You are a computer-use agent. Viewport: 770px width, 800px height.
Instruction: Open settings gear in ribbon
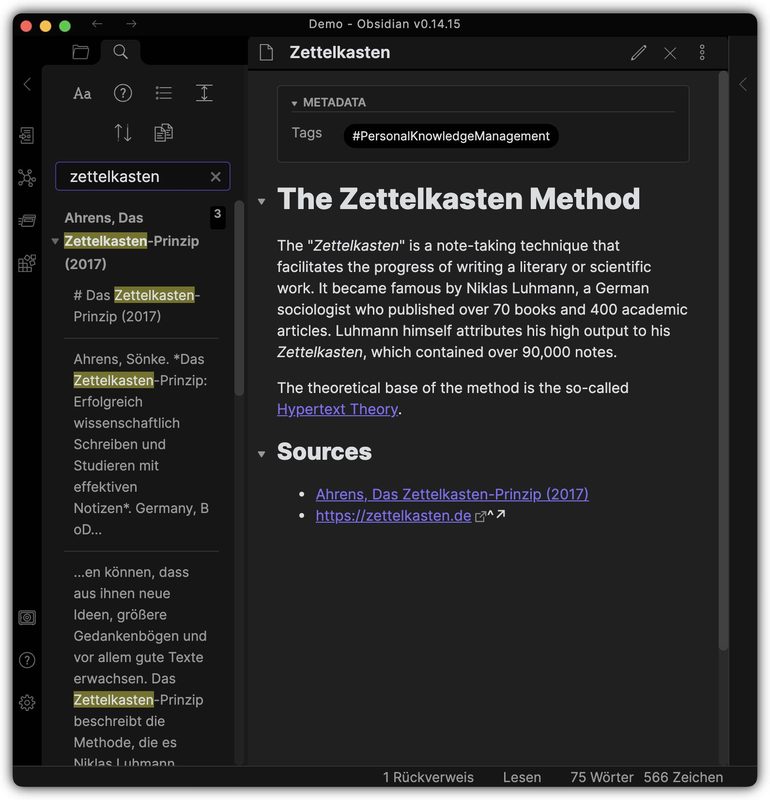(27, 703)
